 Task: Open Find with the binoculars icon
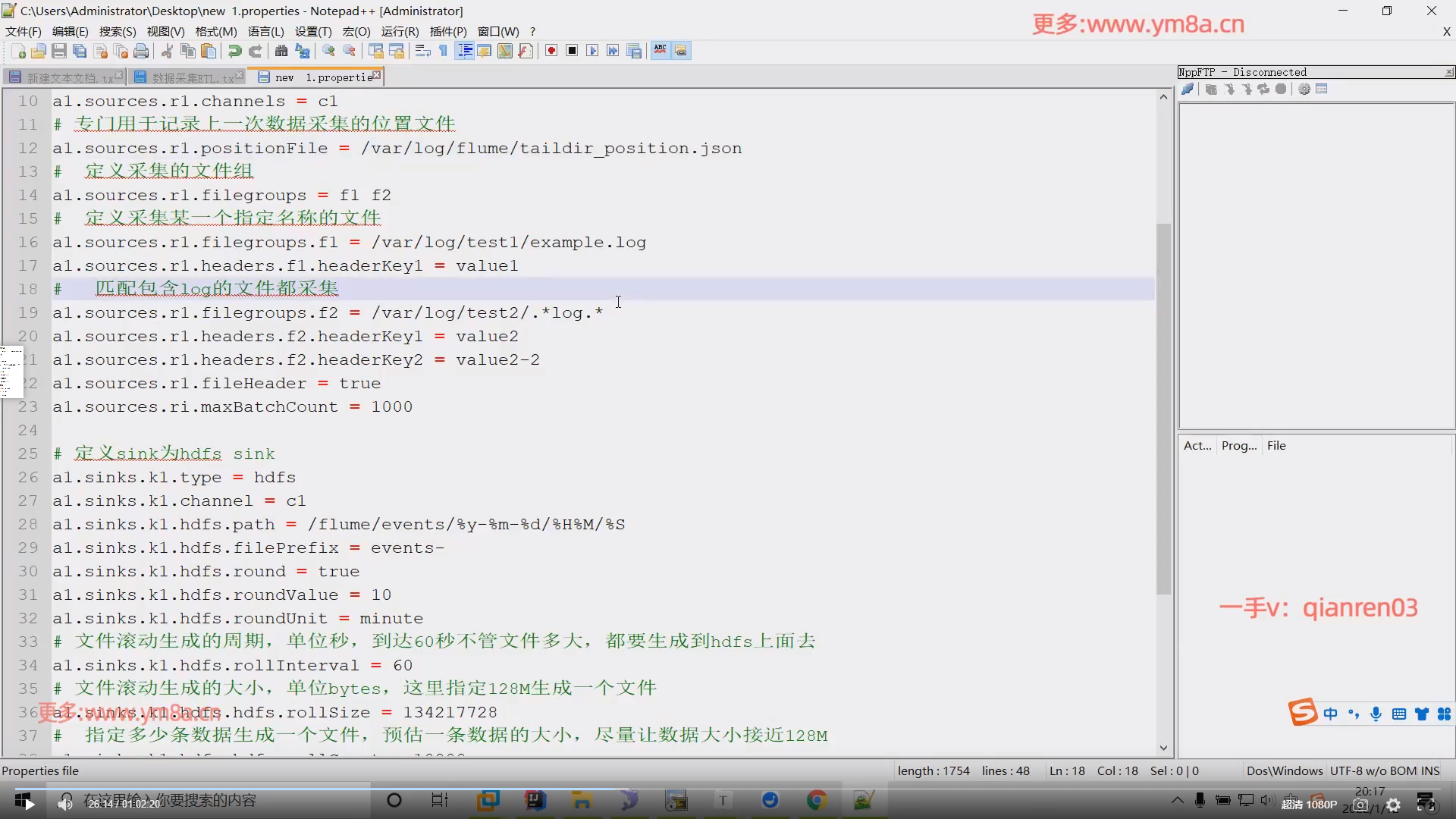pos(281,51)
